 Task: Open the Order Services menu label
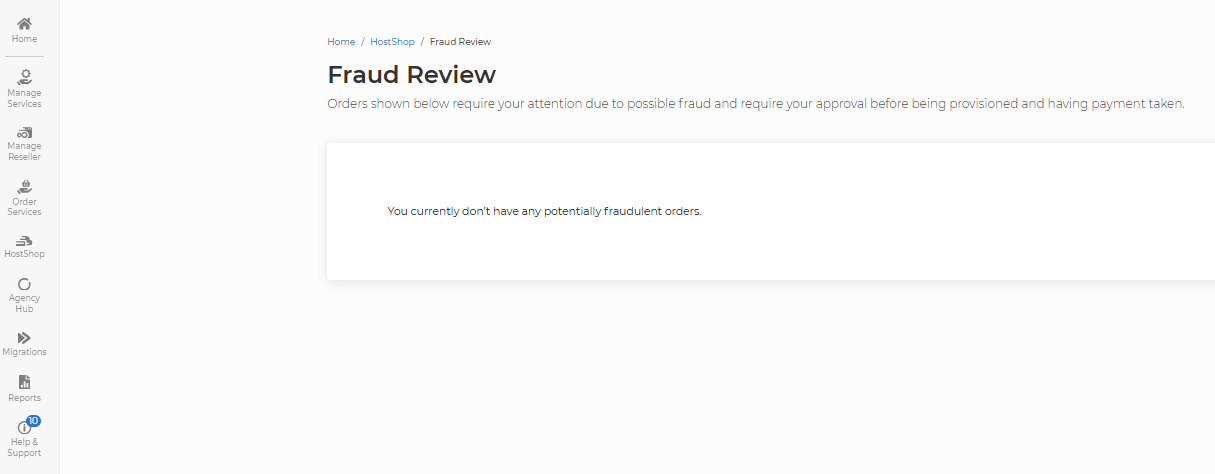(x=24, y=207)
